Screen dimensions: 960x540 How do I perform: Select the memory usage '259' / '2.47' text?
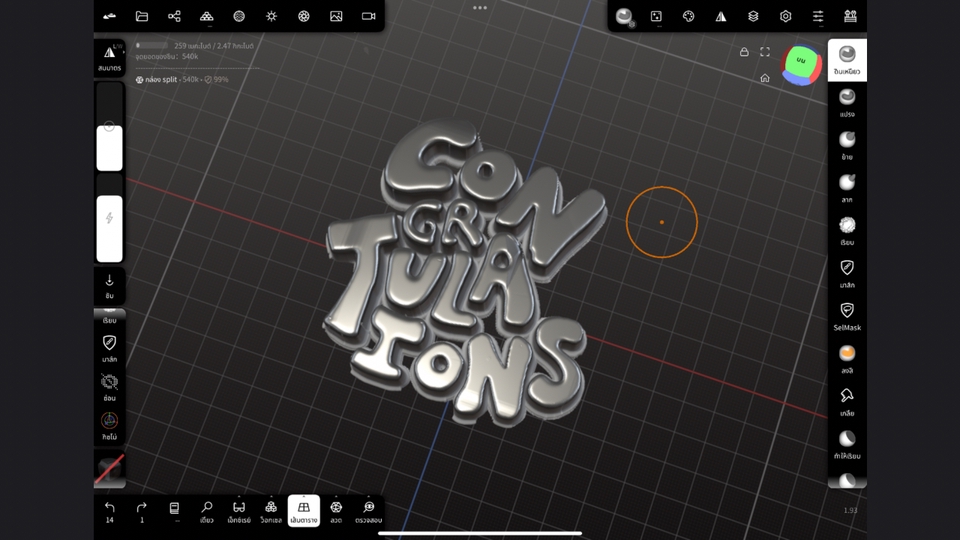[214, 46]
